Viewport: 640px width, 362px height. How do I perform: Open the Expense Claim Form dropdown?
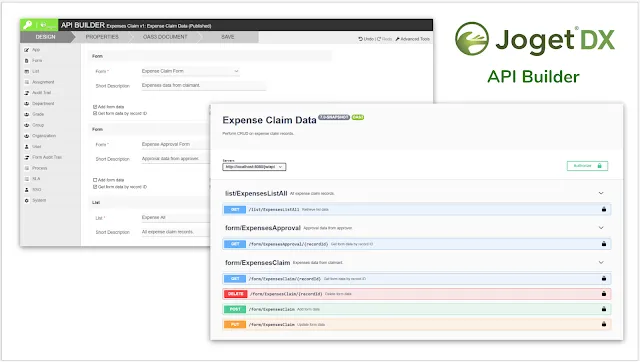pos(190,71)
